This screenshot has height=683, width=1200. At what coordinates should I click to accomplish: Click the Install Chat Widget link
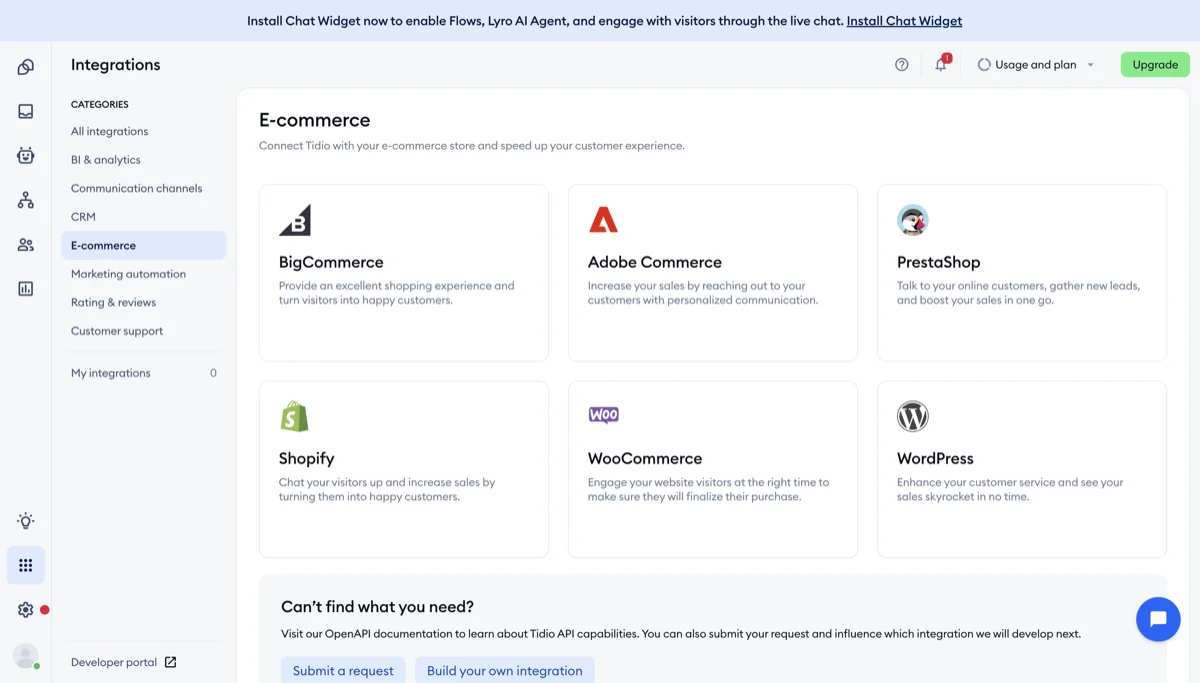click(904, 20)
